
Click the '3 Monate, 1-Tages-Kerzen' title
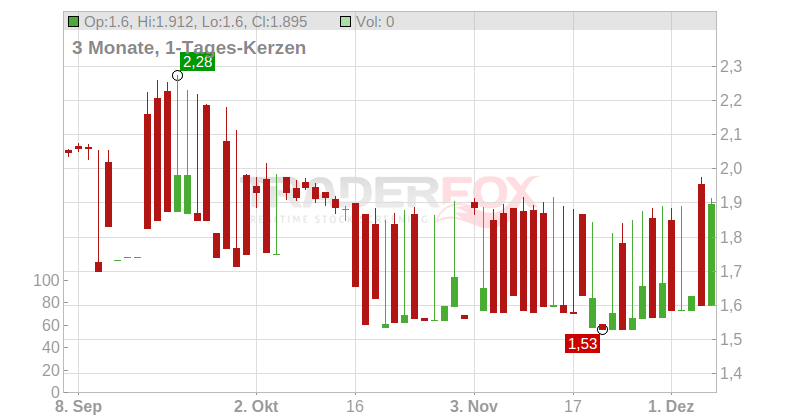pos(189,47)
